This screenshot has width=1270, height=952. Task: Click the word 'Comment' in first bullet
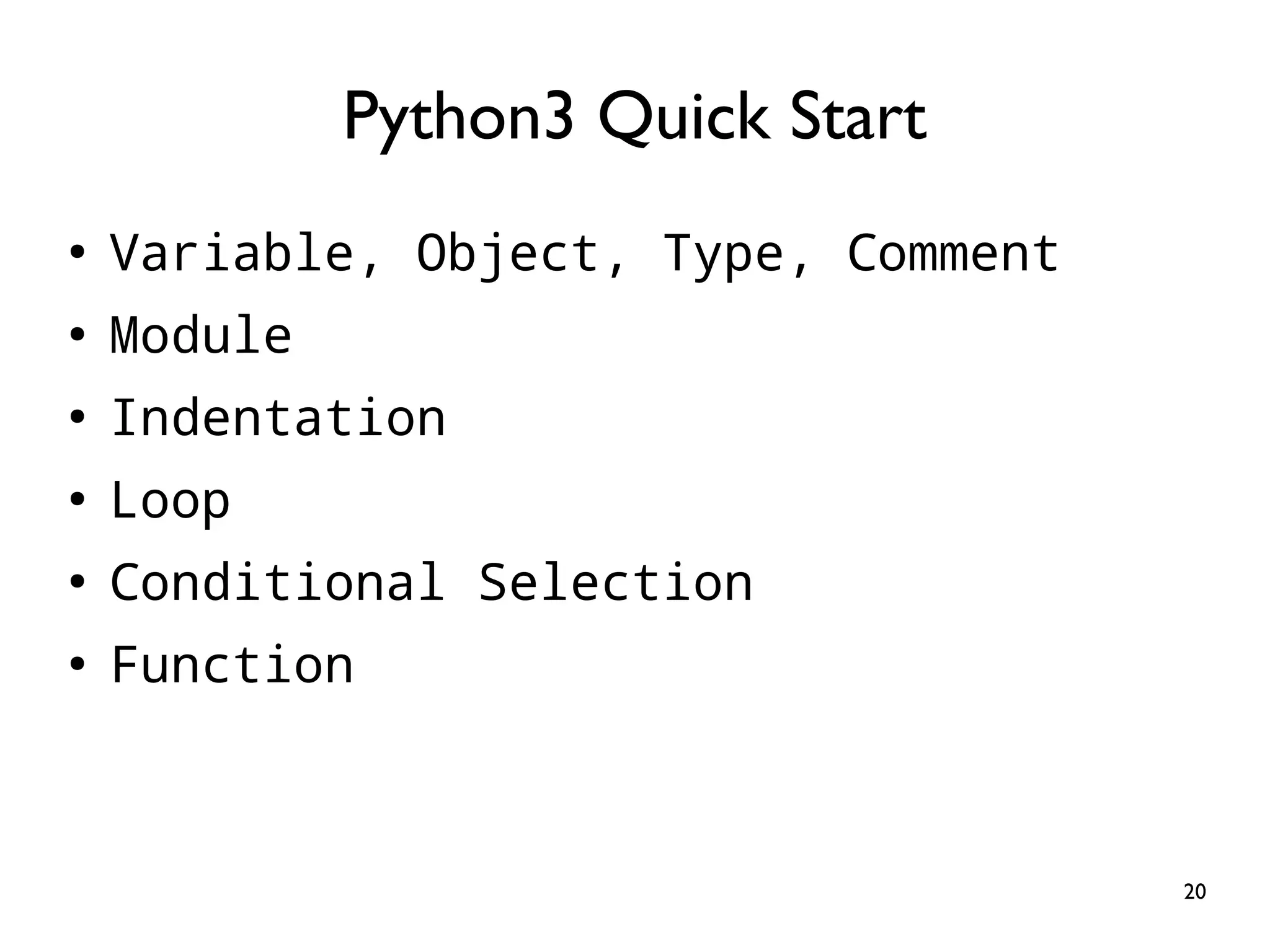[952, 253]
